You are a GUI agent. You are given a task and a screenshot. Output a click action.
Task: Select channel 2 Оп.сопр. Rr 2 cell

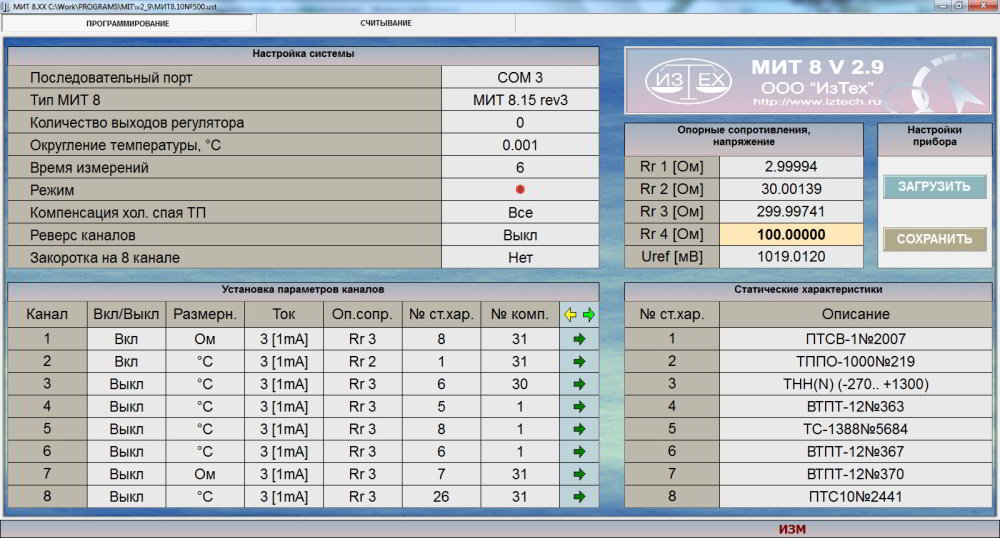pos(362,361)
